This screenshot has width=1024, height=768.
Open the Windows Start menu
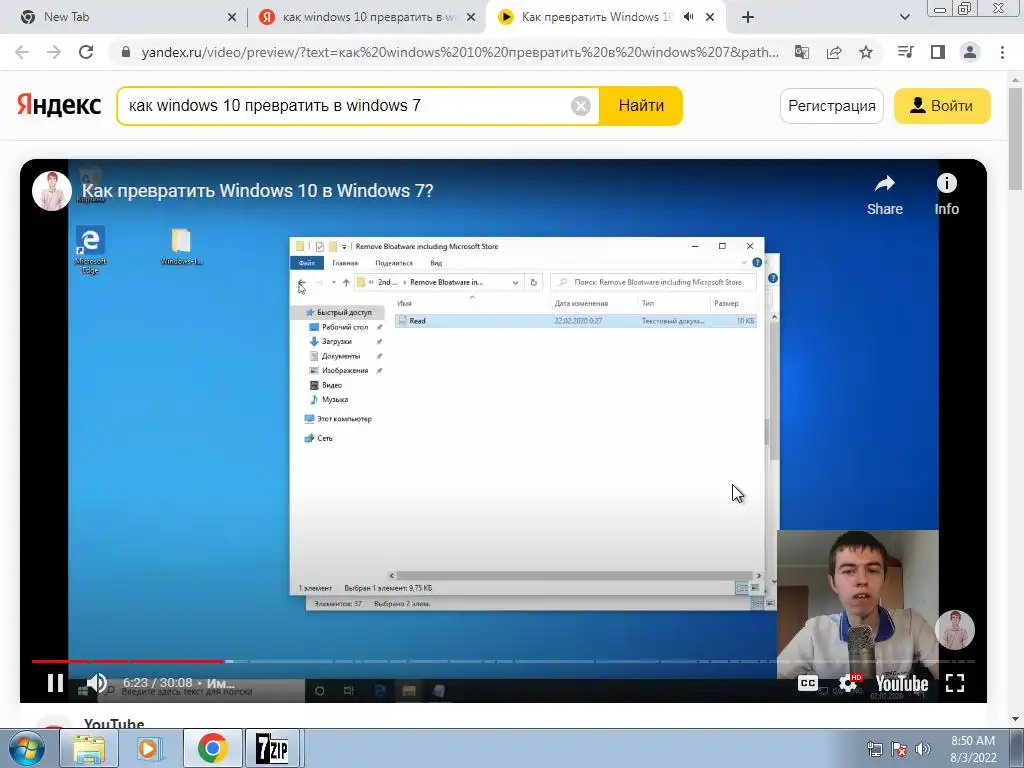click(27, 748)
